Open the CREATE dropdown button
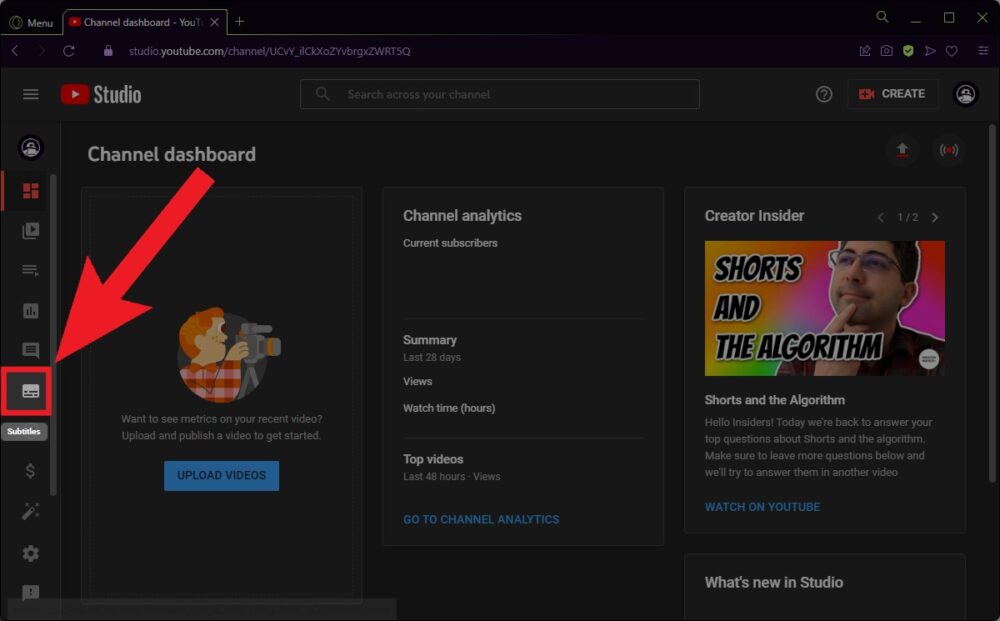 (892, 94)
